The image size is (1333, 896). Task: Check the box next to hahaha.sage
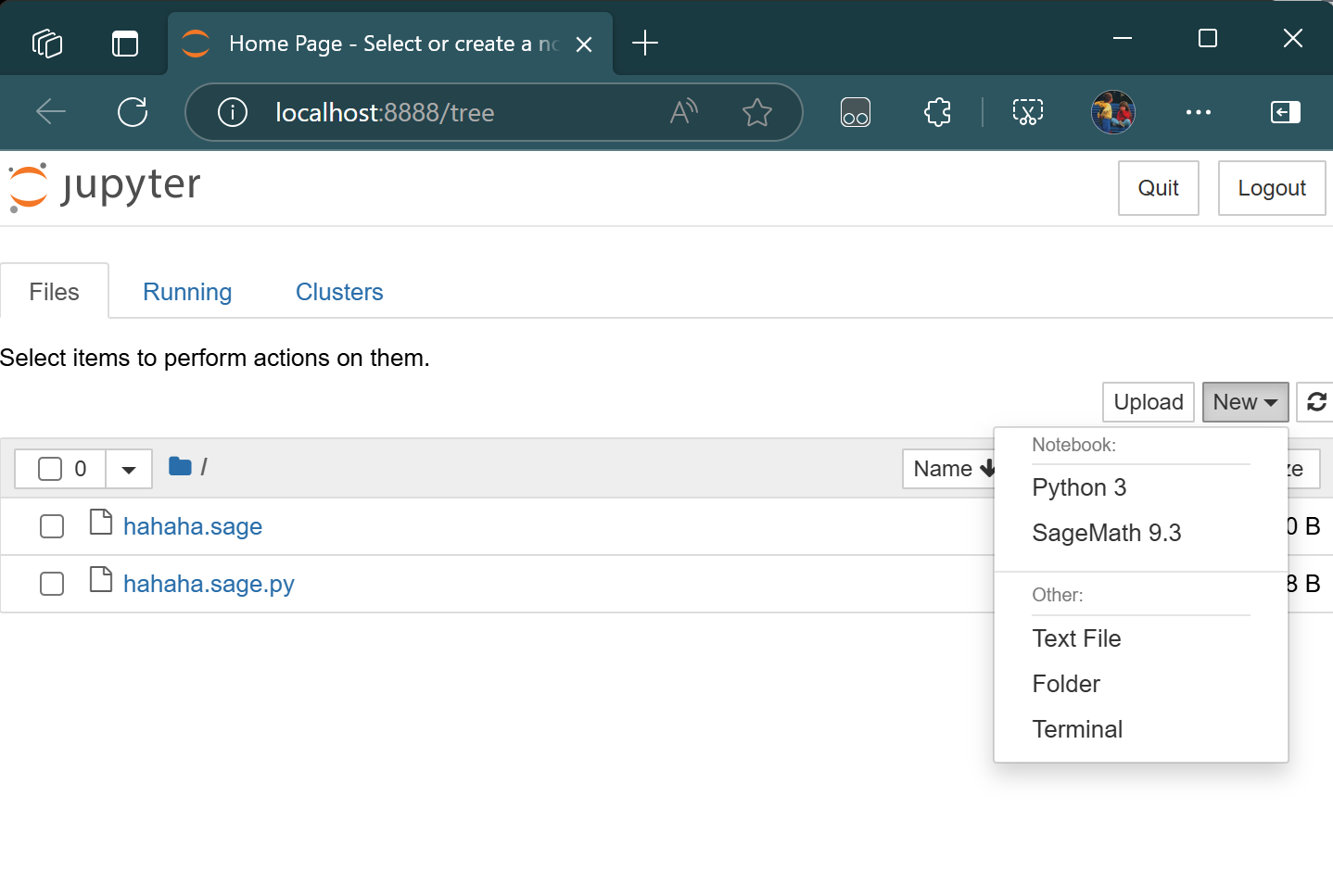[52, 526]
